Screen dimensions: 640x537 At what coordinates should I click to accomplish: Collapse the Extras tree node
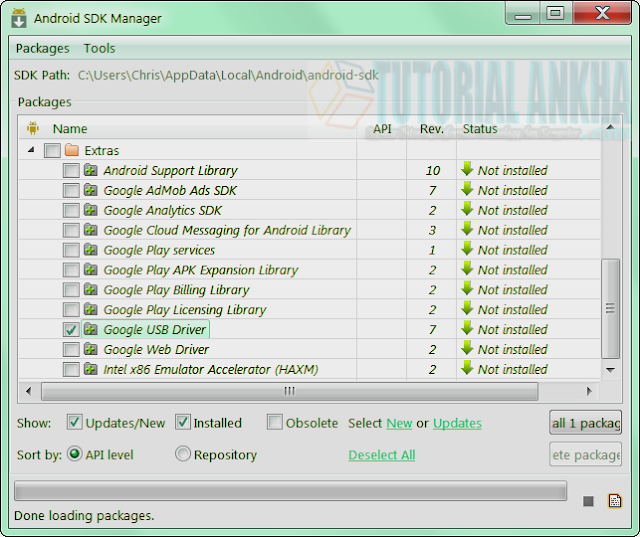tap(31, 150)
